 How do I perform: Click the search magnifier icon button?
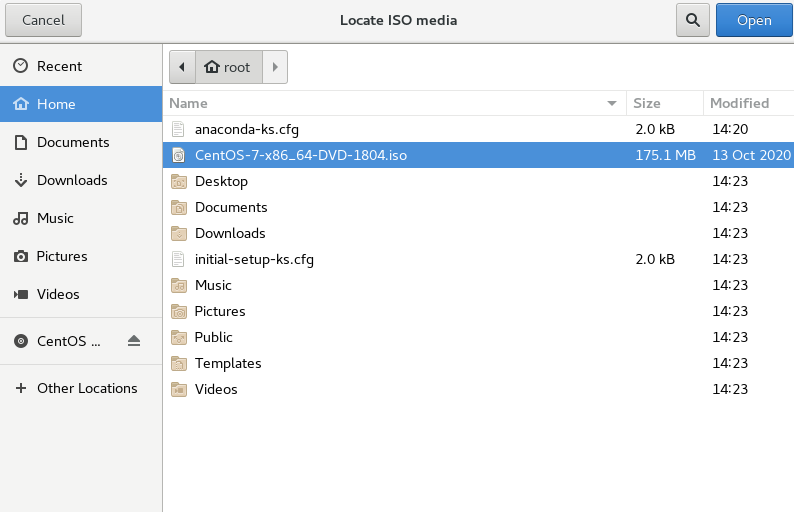[x=693, y=20]
